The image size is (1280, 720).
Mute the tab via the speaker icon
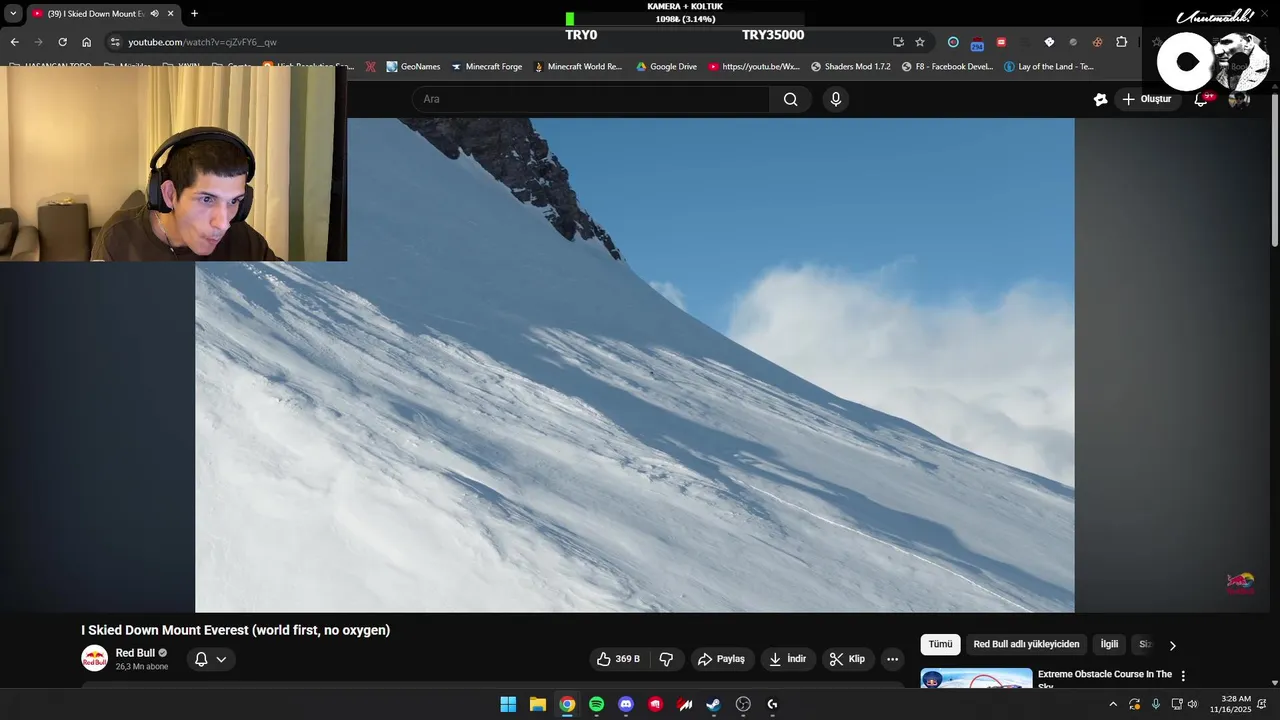pyautogui.click(x=154, y=13)
